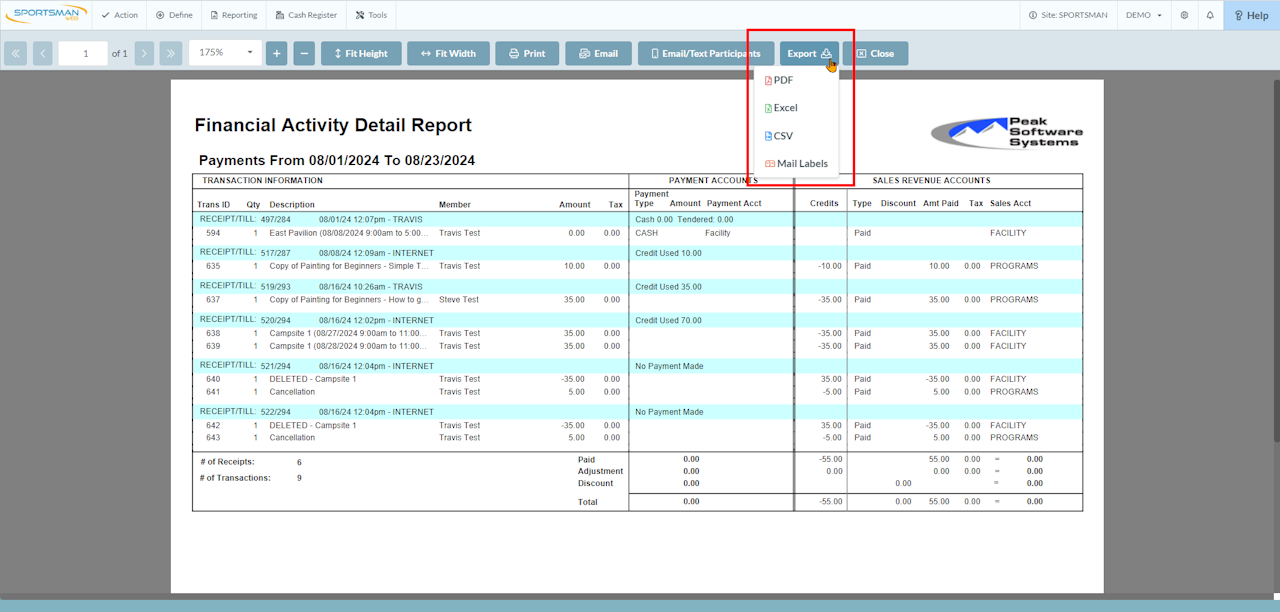Zoom out with the minus button
Screen dimensions: 1280x612
(305, 53)
